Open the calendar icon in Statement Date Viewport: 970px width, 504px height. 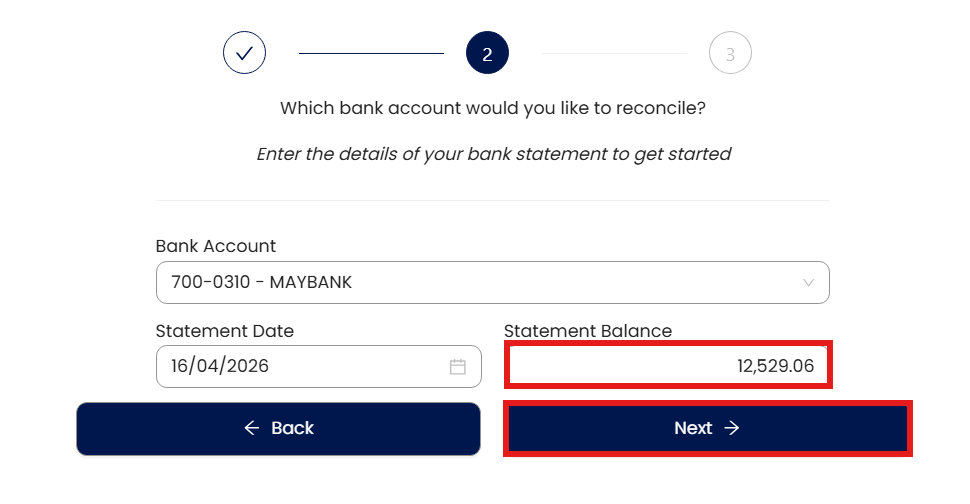pyautogui.click(x=458, y=367)
